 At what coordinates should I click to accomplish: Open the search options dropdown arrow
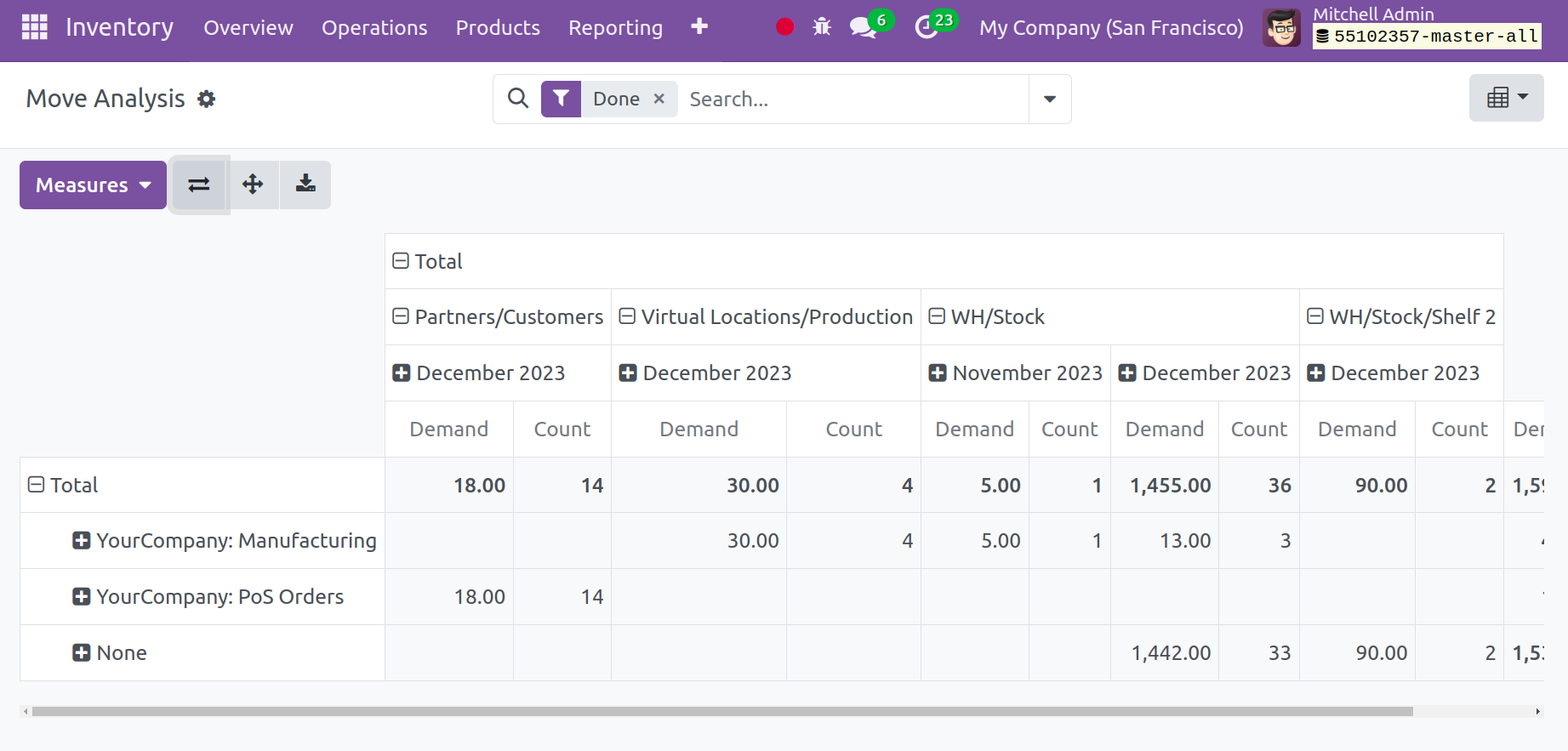click(1050, 100)
